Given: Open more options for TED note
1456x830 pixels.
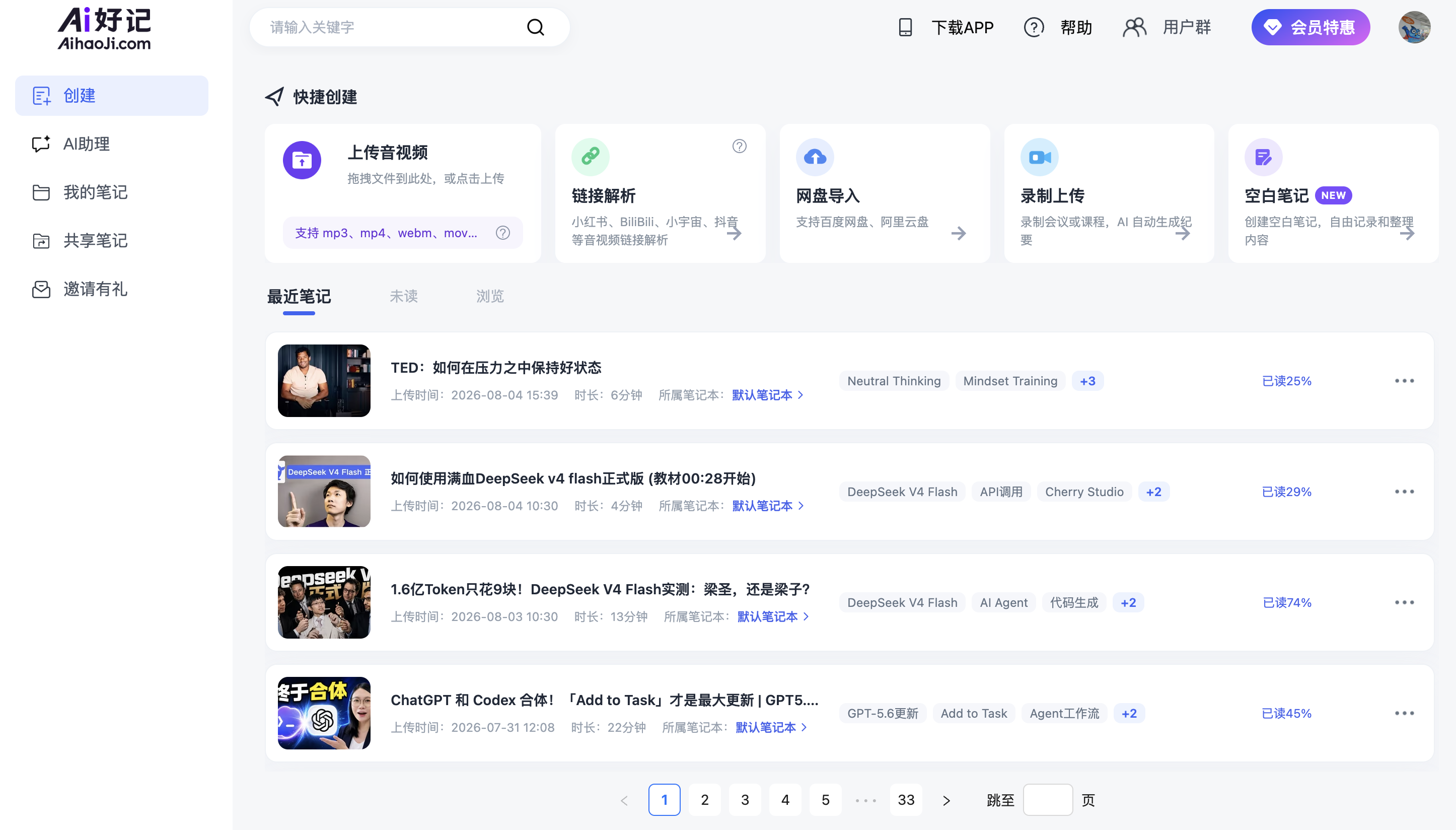Looking at the screenshot, I should point(1404,381).
